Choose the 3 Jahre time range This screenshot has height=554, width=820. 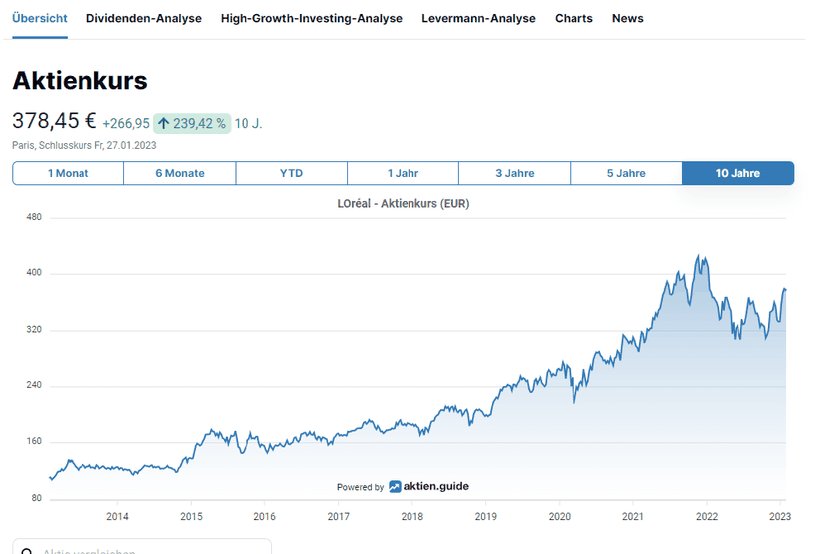[x=515, y=173]
